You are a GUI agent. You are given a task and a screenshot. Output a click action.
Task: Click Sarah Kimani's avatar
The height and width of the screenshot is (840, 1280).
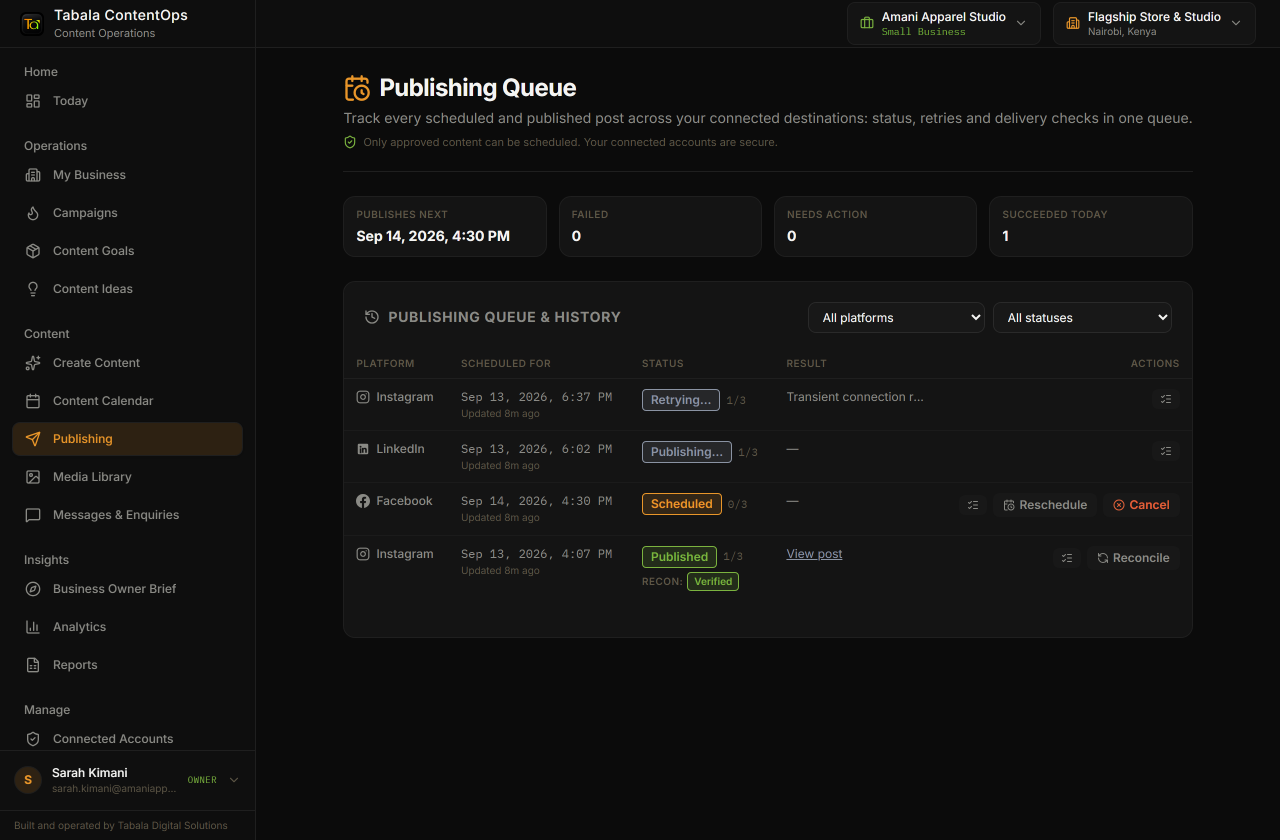(x=28, y=780)
